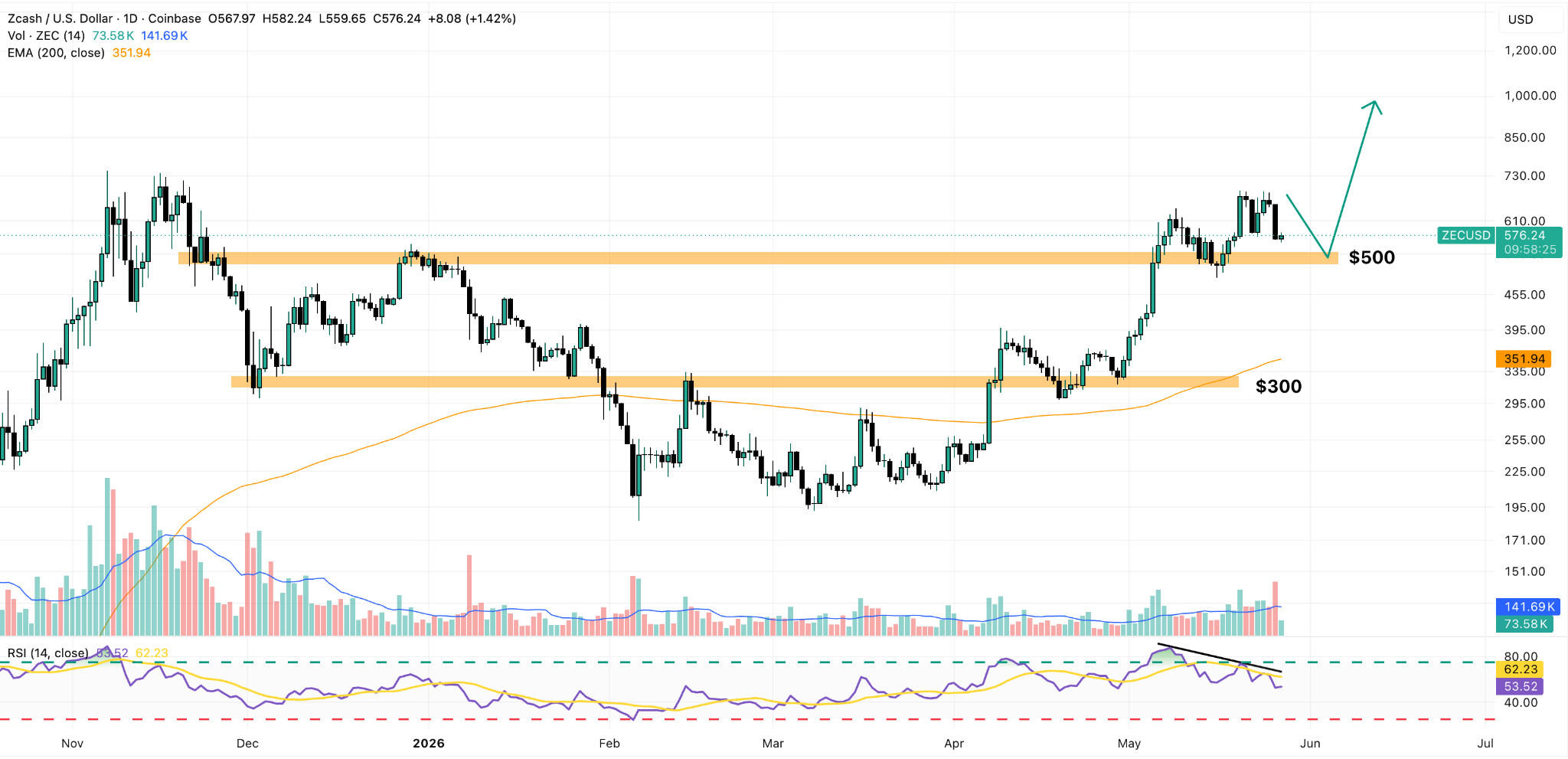Click the current price 576.24 axis label
Viewport: 1568px width, 759px height.
[1529, 235]
